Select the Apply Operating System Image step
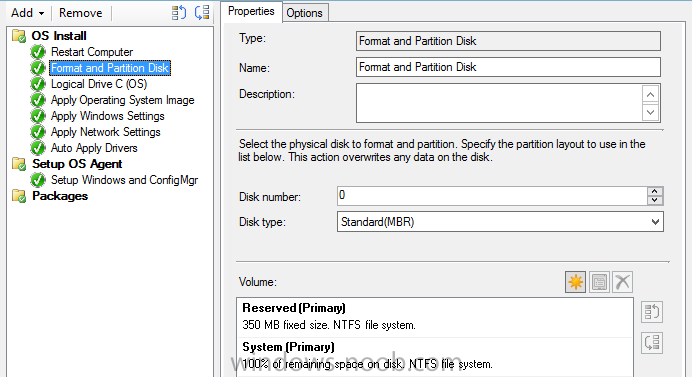The width and height of the screenshot is (692, 377). [x=123, y=100]
